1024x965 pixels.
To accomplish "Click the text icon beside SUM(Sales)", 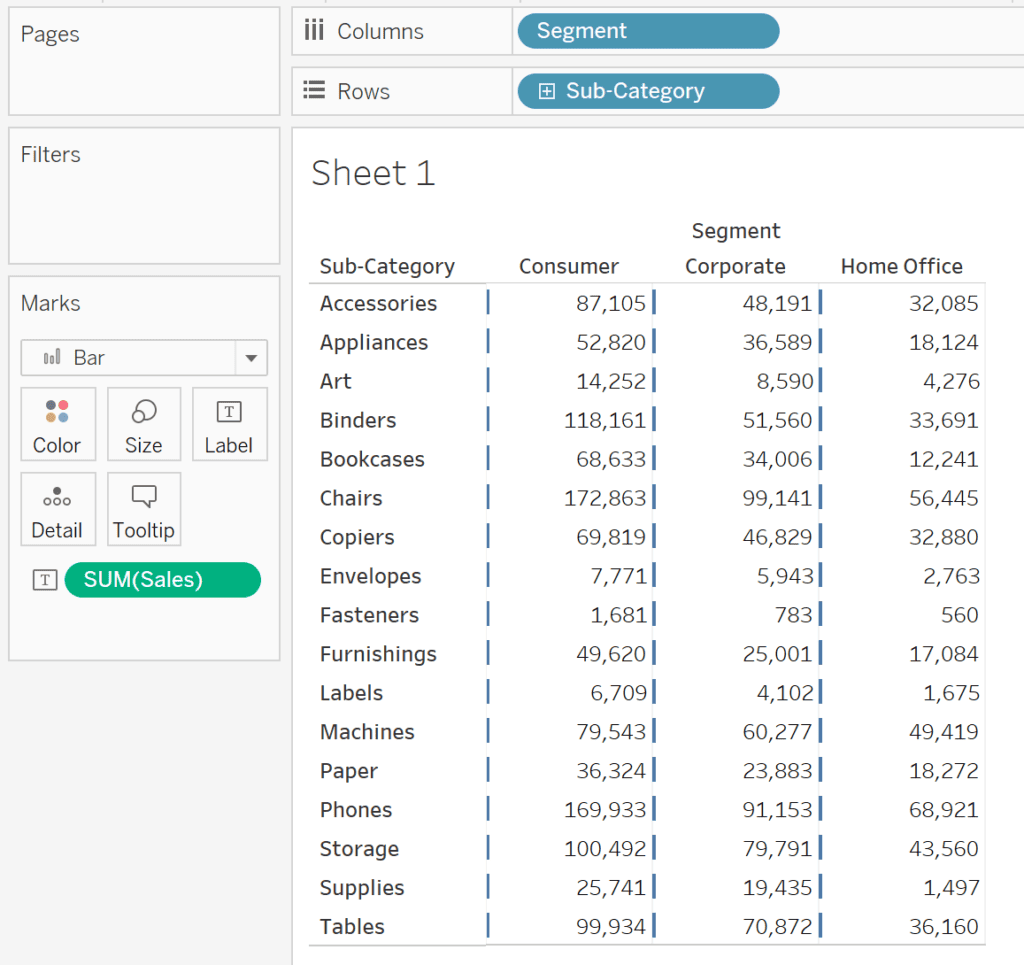I will pyautogui.click(x=44, y=580).
